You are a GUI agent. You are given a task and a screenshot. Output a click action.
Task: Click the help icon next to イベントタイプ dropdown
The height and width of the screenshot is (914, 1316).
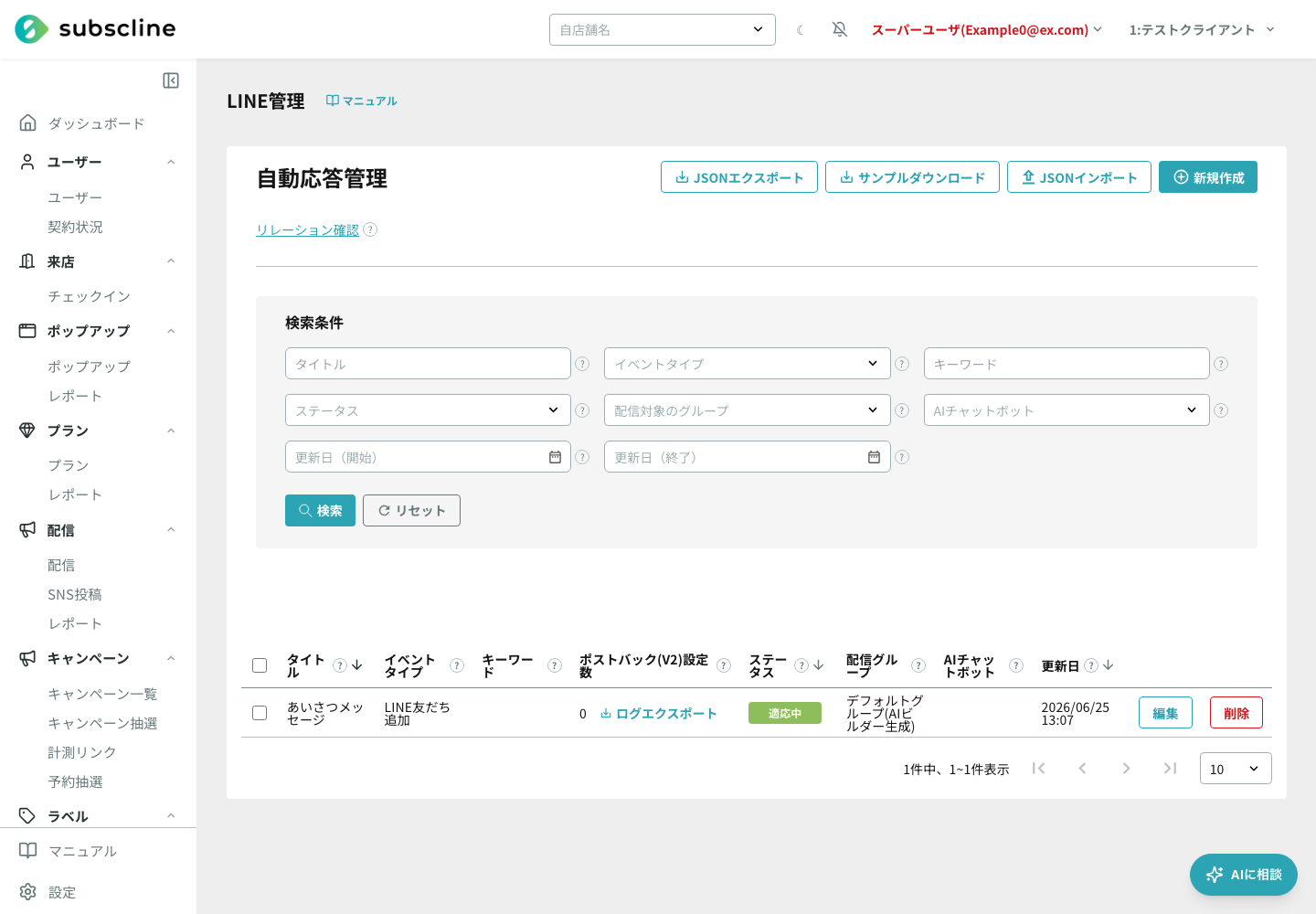(x=902, y=364)
